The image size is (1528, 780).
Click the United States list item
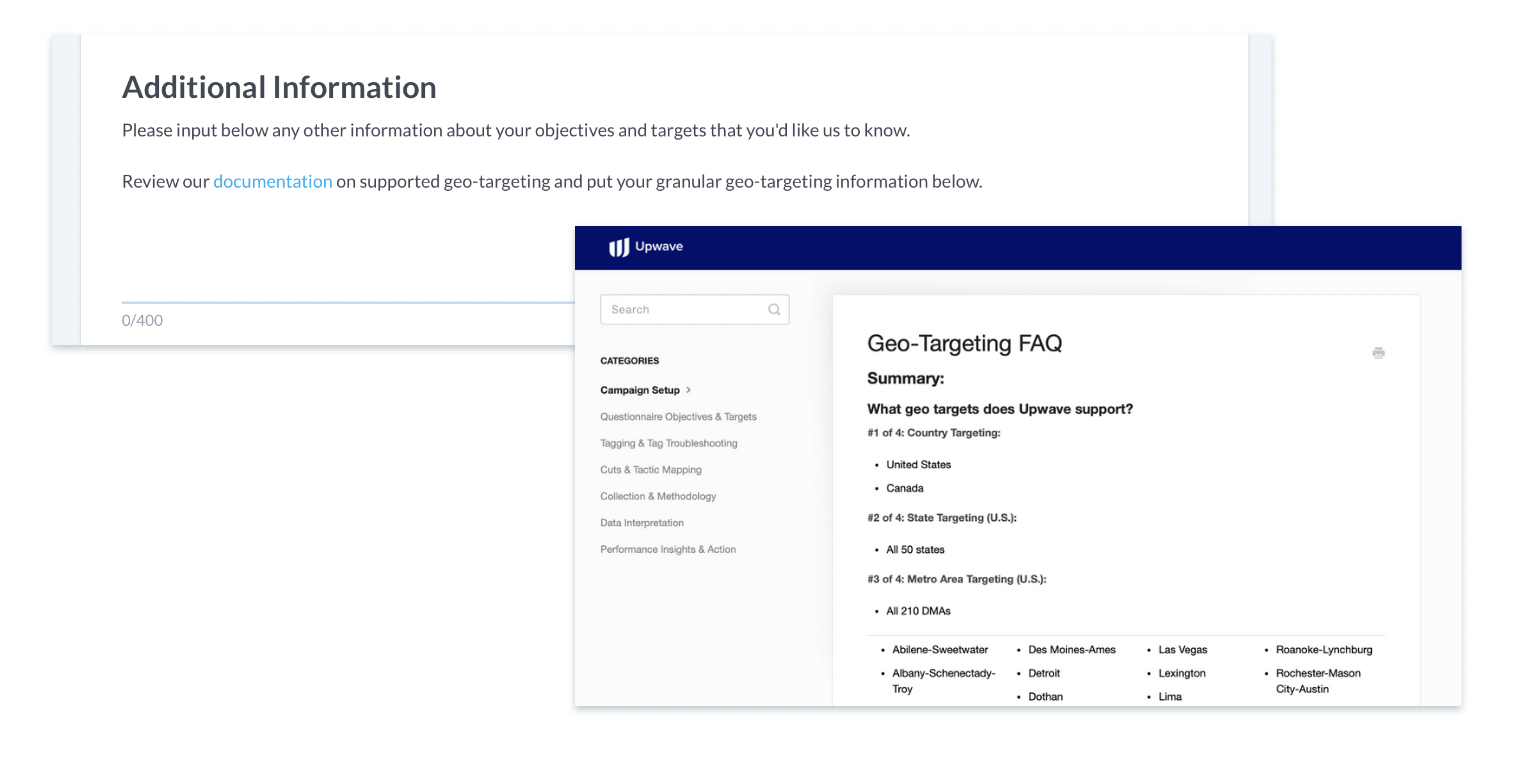[918, 465]
